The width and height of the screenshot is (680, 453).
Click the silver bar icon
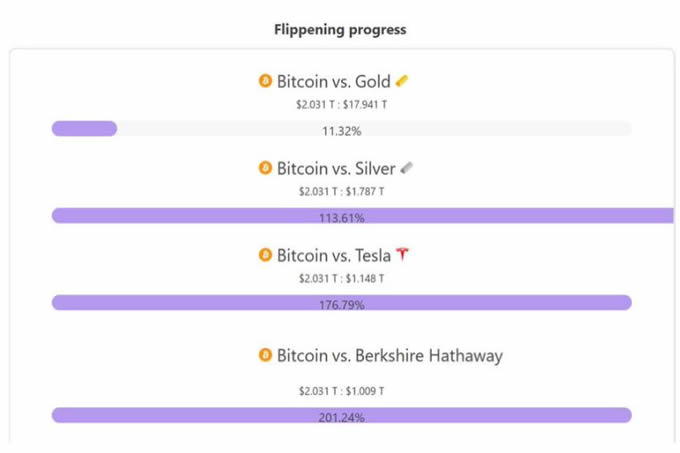pos(406,168)
